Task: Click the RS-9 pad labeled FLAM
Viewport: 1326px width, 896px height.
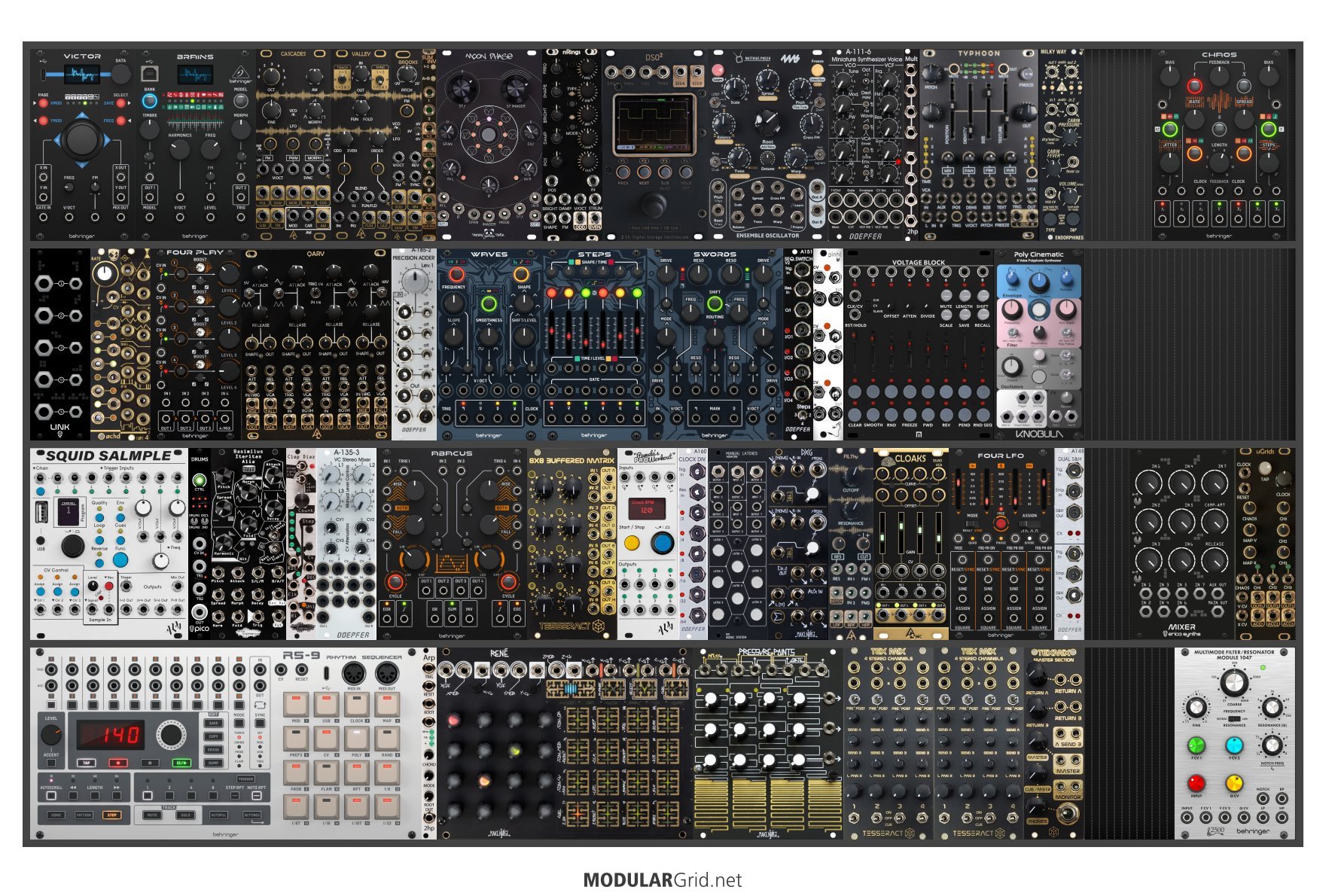Action: pos(326,773)
